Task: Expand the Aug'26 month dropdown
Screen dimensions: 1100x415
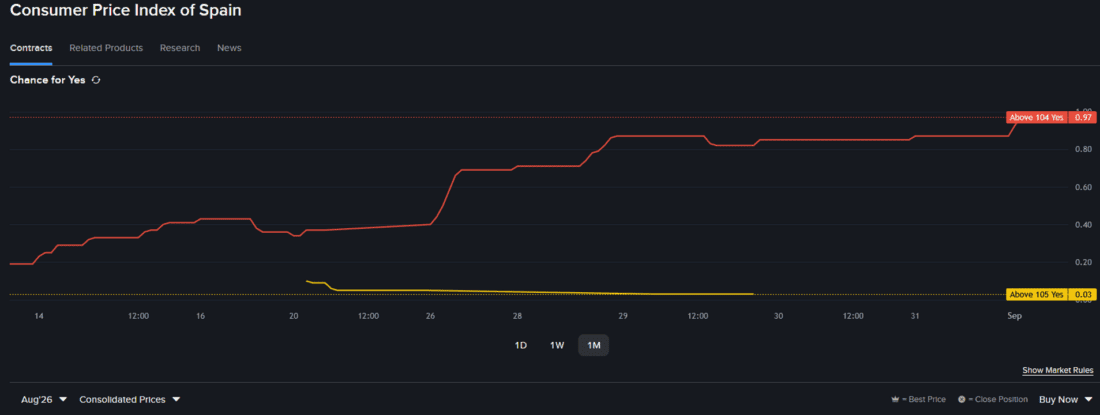Action: (43, 400)
